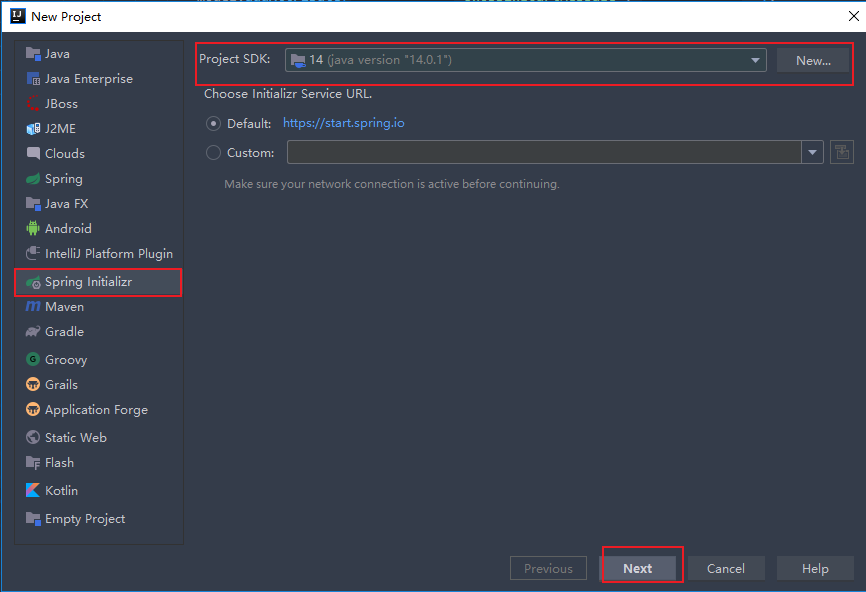Open the https://start.spring.io link
Viewport: 866px width, 592px height.
344,123
